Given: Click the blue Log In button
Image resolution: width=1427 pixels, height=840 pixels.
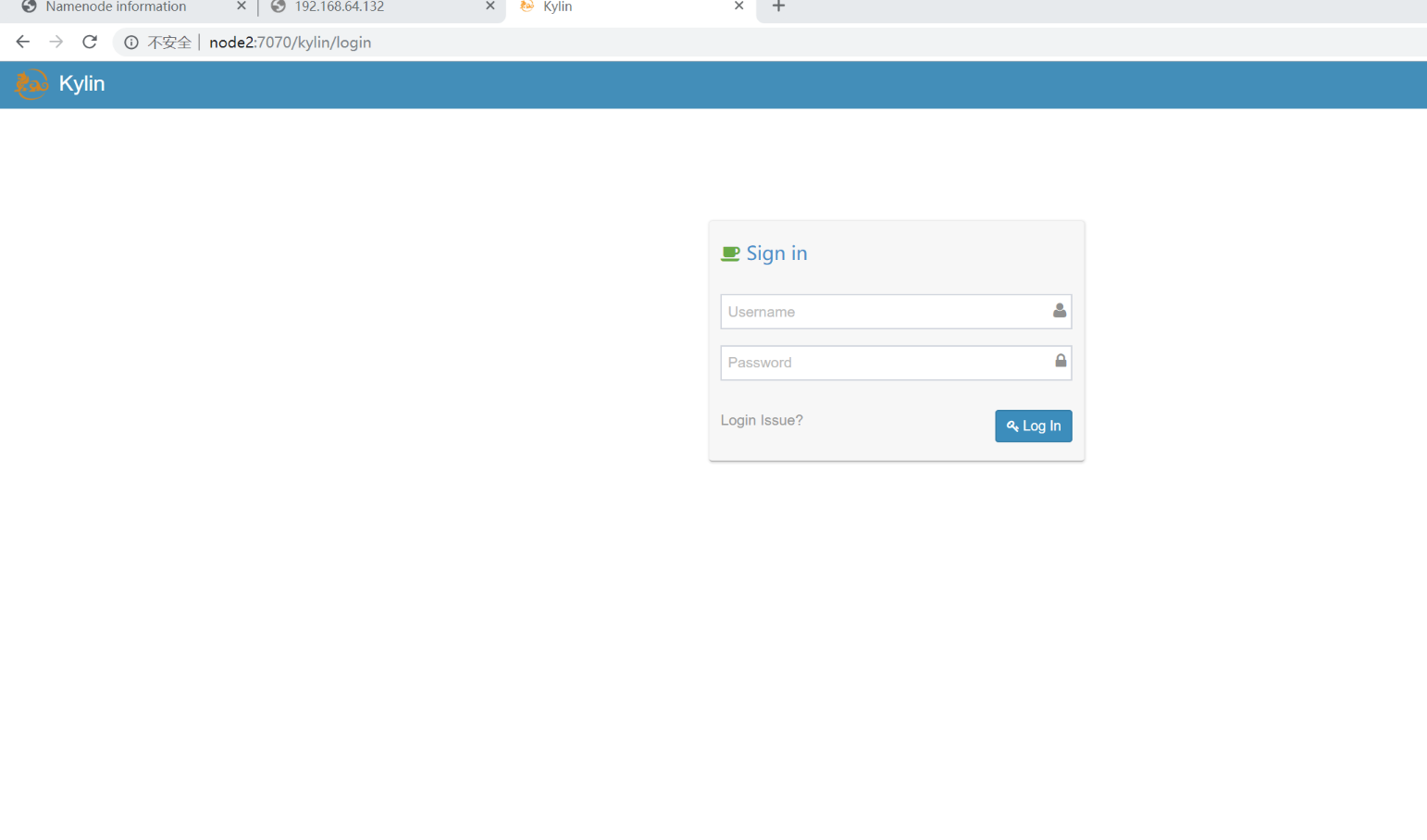Looking at the screenshot, I should tap(1034, 426).
